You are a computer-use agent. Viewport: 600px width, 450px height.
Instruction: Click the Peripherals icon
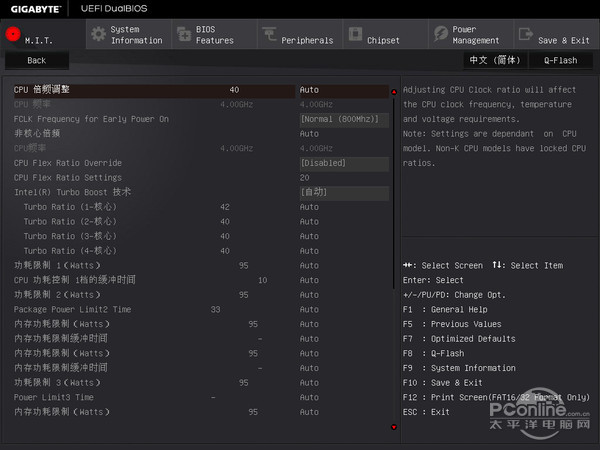(x=270, y=34)
